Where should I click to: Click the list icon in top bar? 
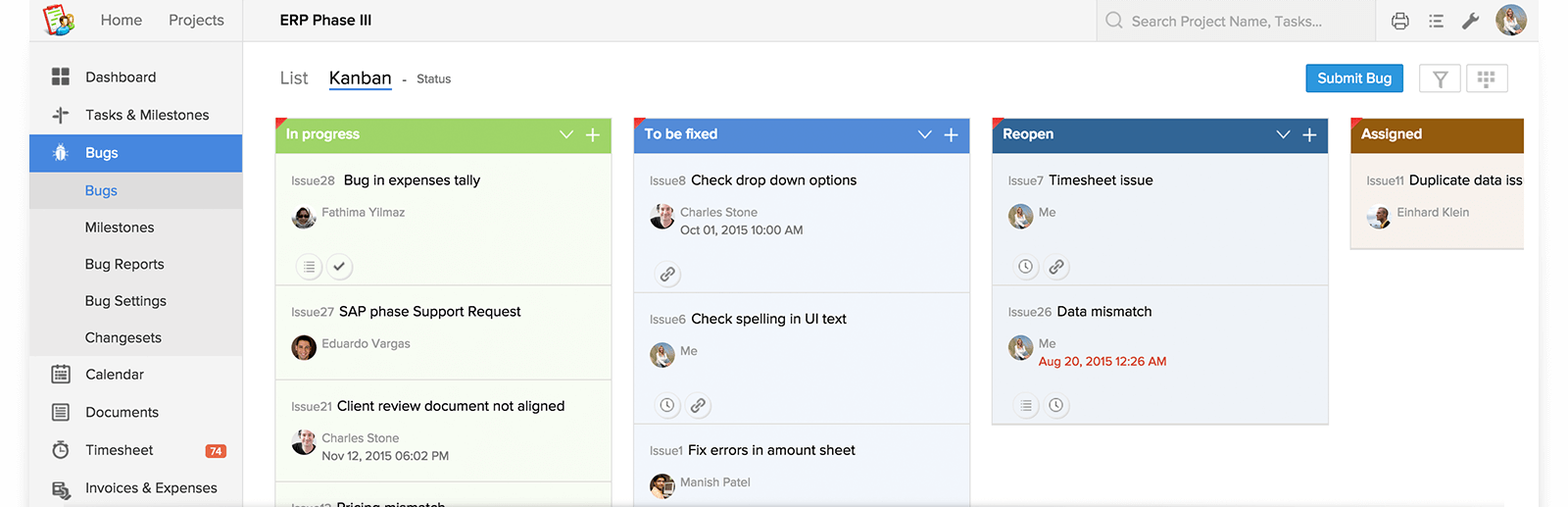pyautogui.click(x=1436, y=21)
